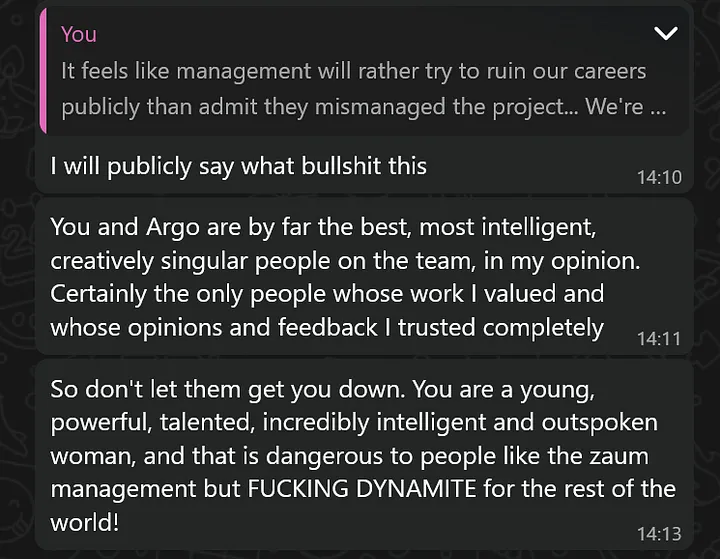Click the 14:10 timestamp

(659, 178)
